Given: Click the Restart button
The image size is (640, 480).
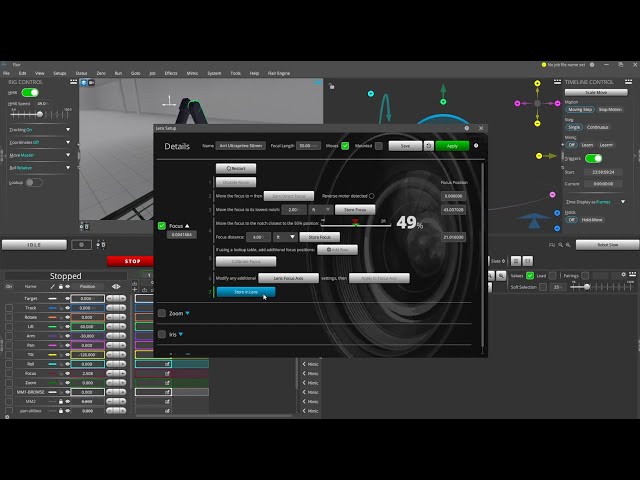Looking at the screenshot, I should tap(236, 168).
